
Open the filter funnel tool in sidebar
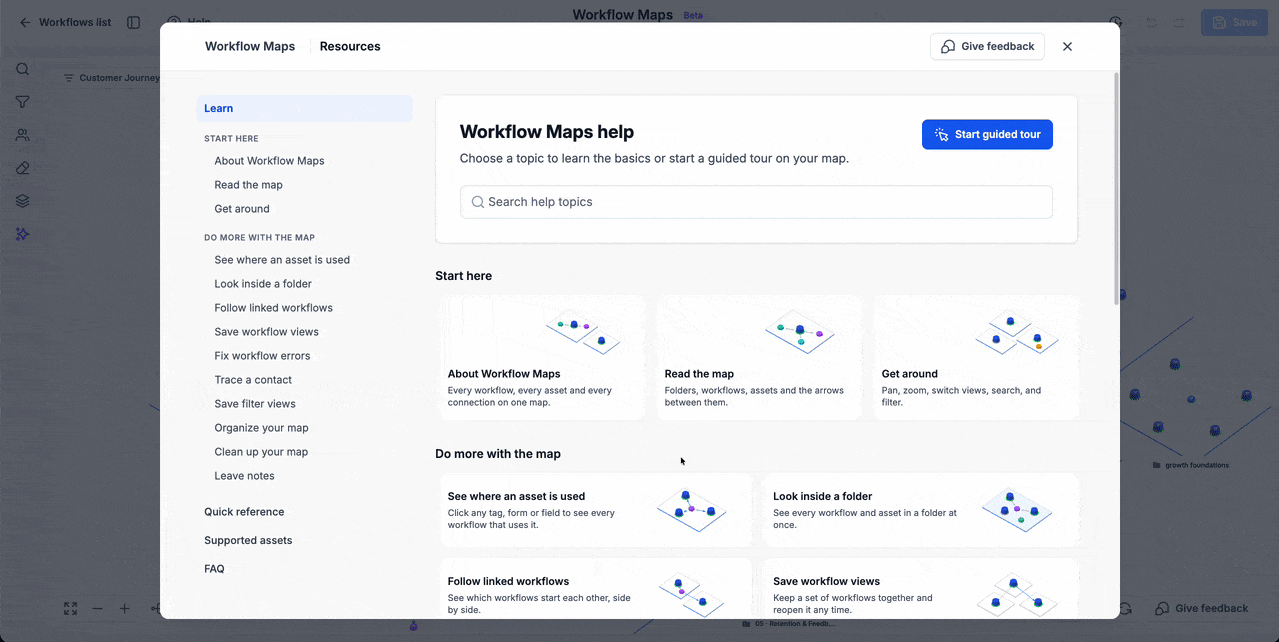[22, 102]
